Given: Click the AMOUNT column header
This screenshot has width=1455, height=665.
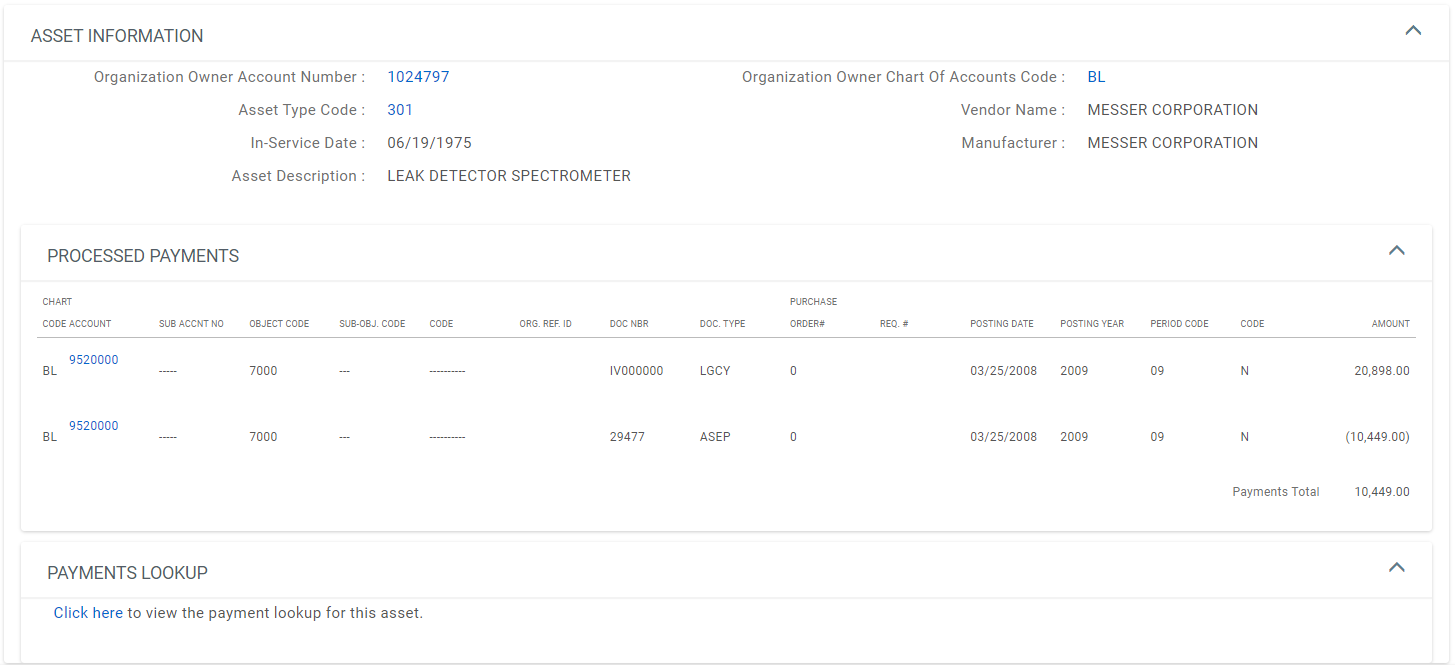Looking at the screenshot, I should tap(1390, 324).
